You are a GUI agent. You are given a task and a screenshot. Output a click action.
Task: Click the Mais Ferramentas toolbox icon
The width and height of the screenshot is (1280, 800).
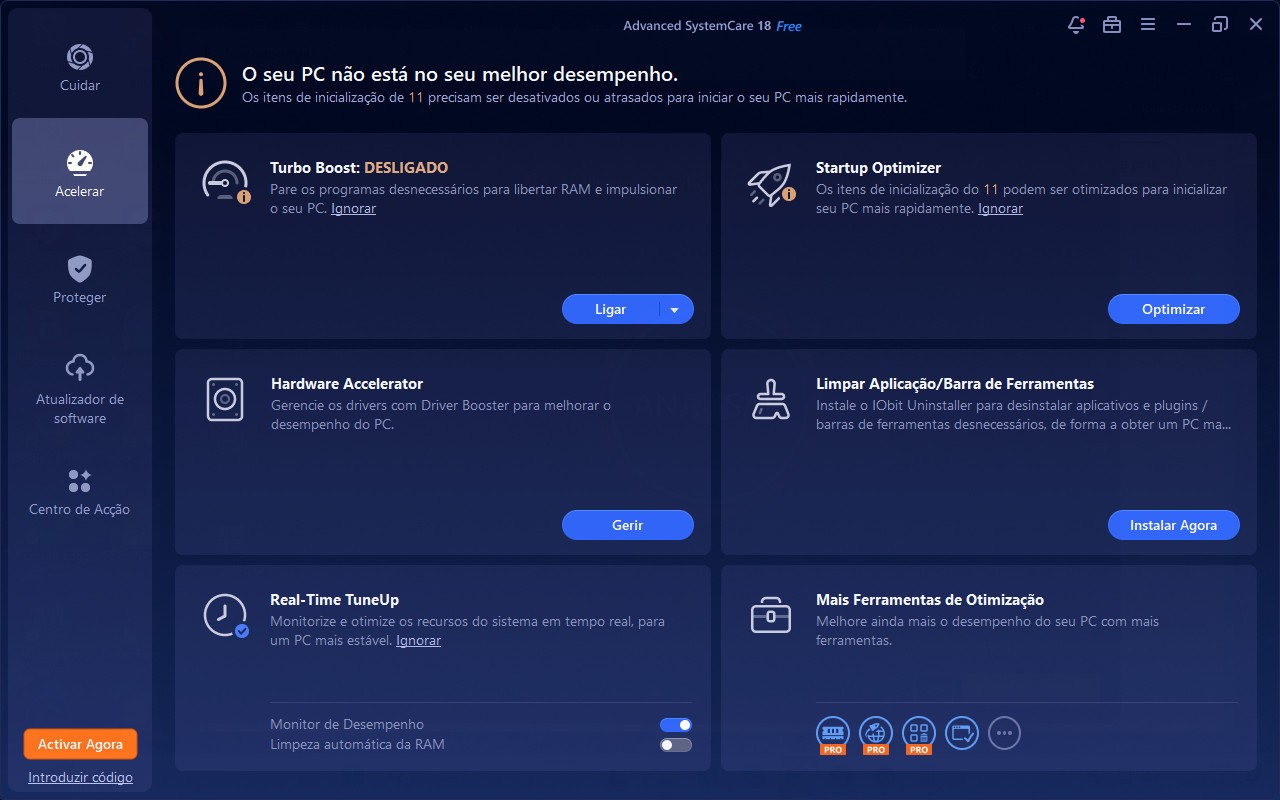[770, 614]
